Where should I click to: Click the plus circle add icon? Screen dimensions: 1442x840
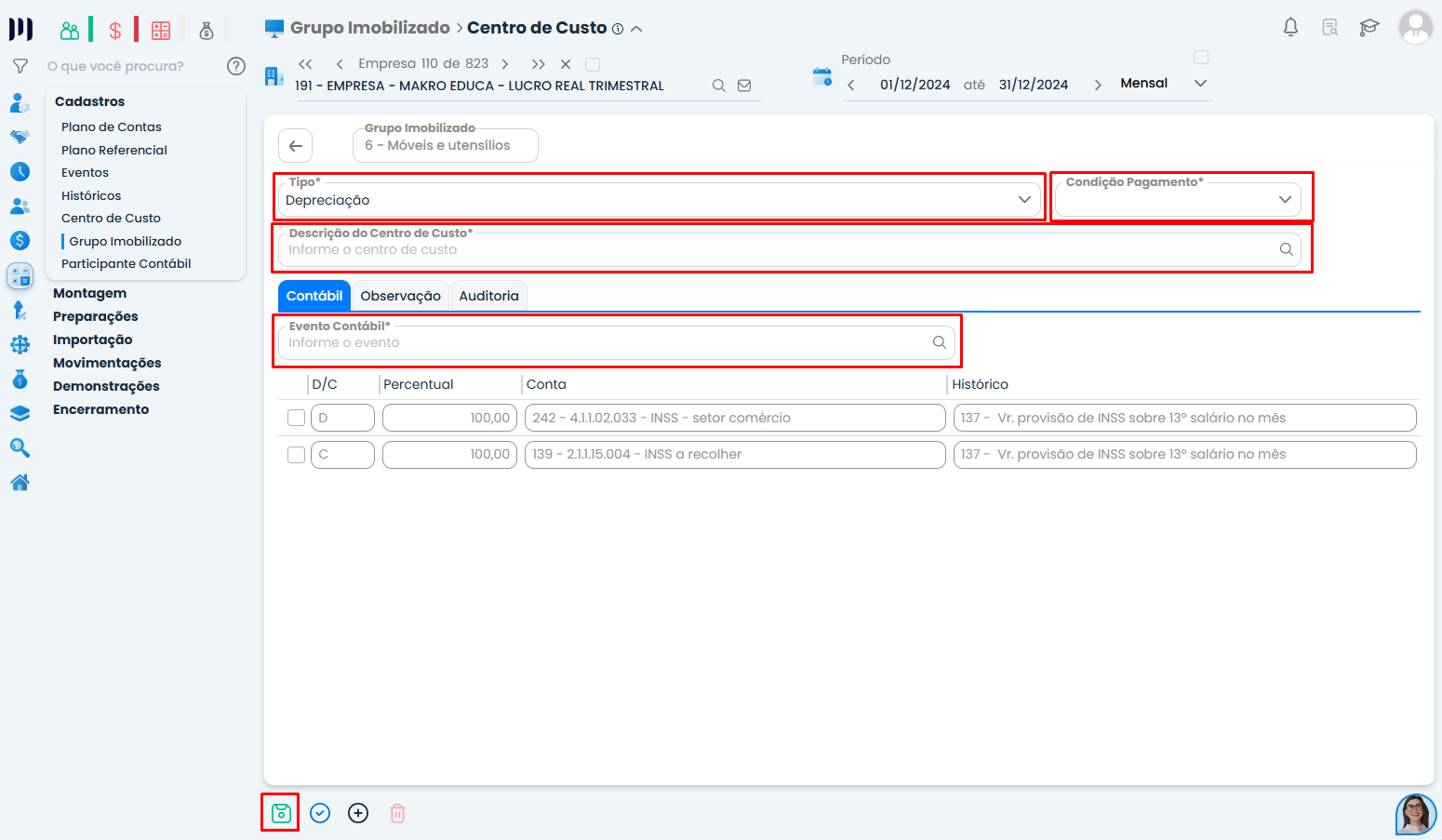coord(358,814)
